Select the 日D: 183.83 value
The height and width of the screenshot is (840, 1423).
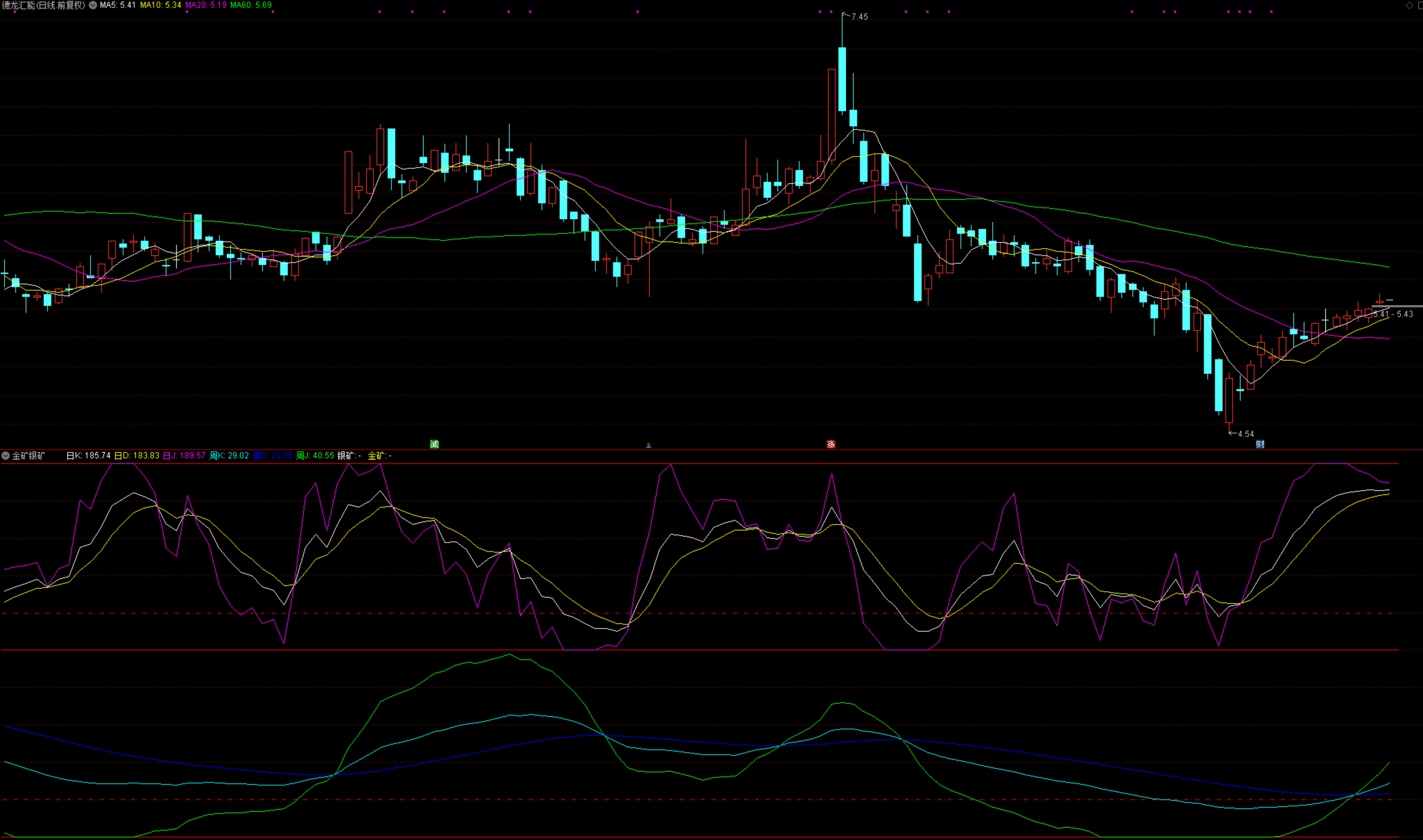(137, 456)
